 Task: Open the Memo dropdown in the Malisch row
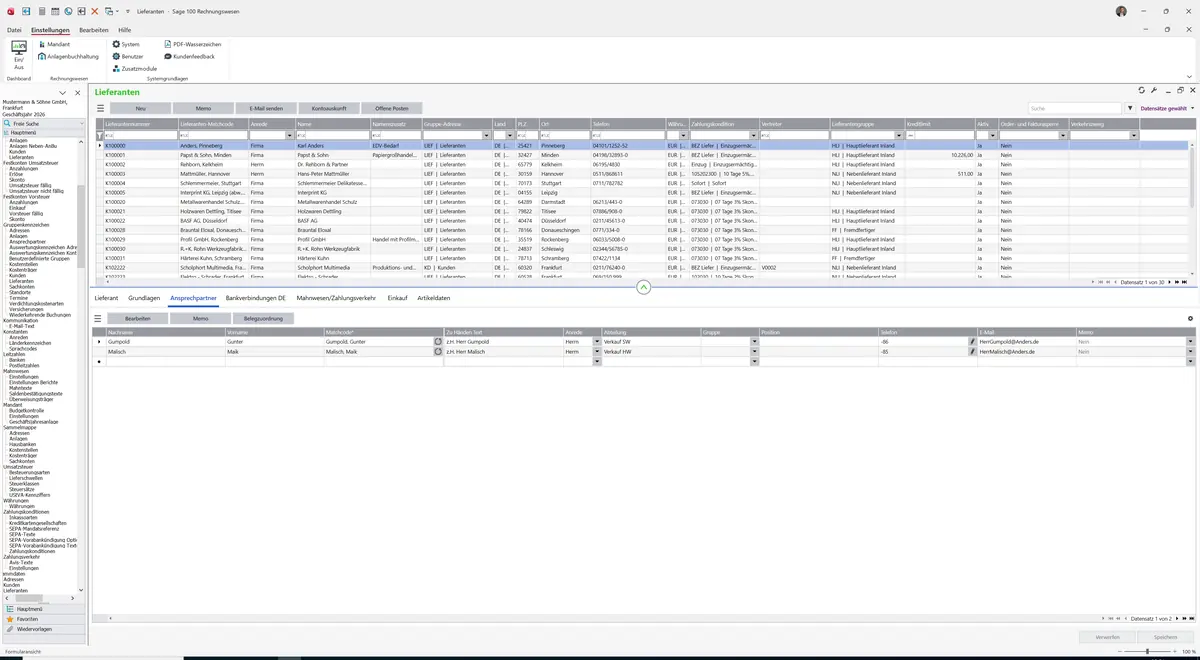pos(1190,351)
